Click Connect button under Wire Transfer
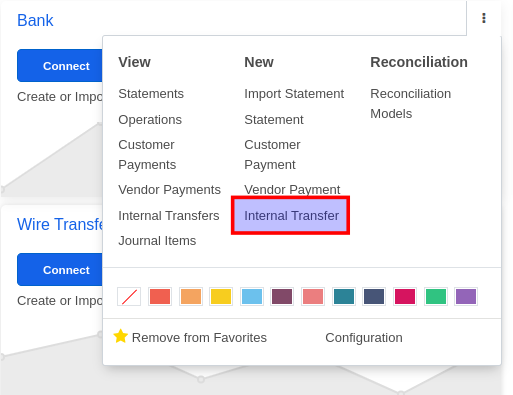The image size is (513, 395). coord(60,270)
